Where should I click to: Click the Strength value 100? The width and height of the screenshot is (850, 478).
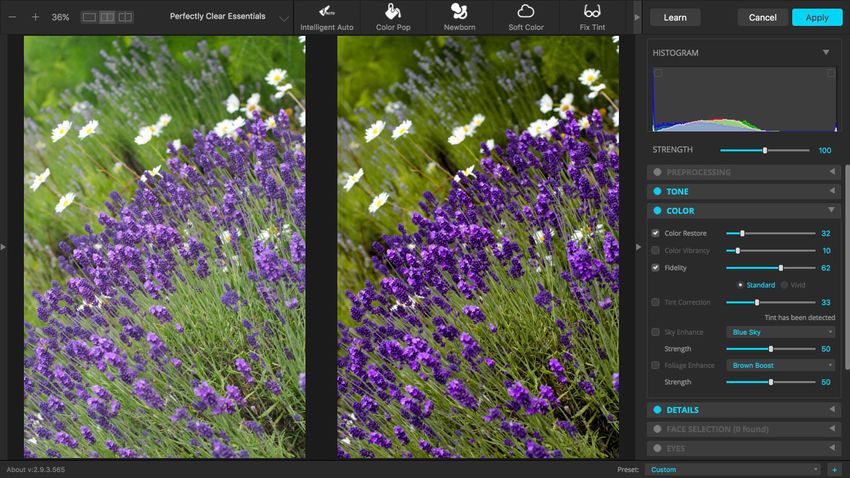click(x=825, y=150)
